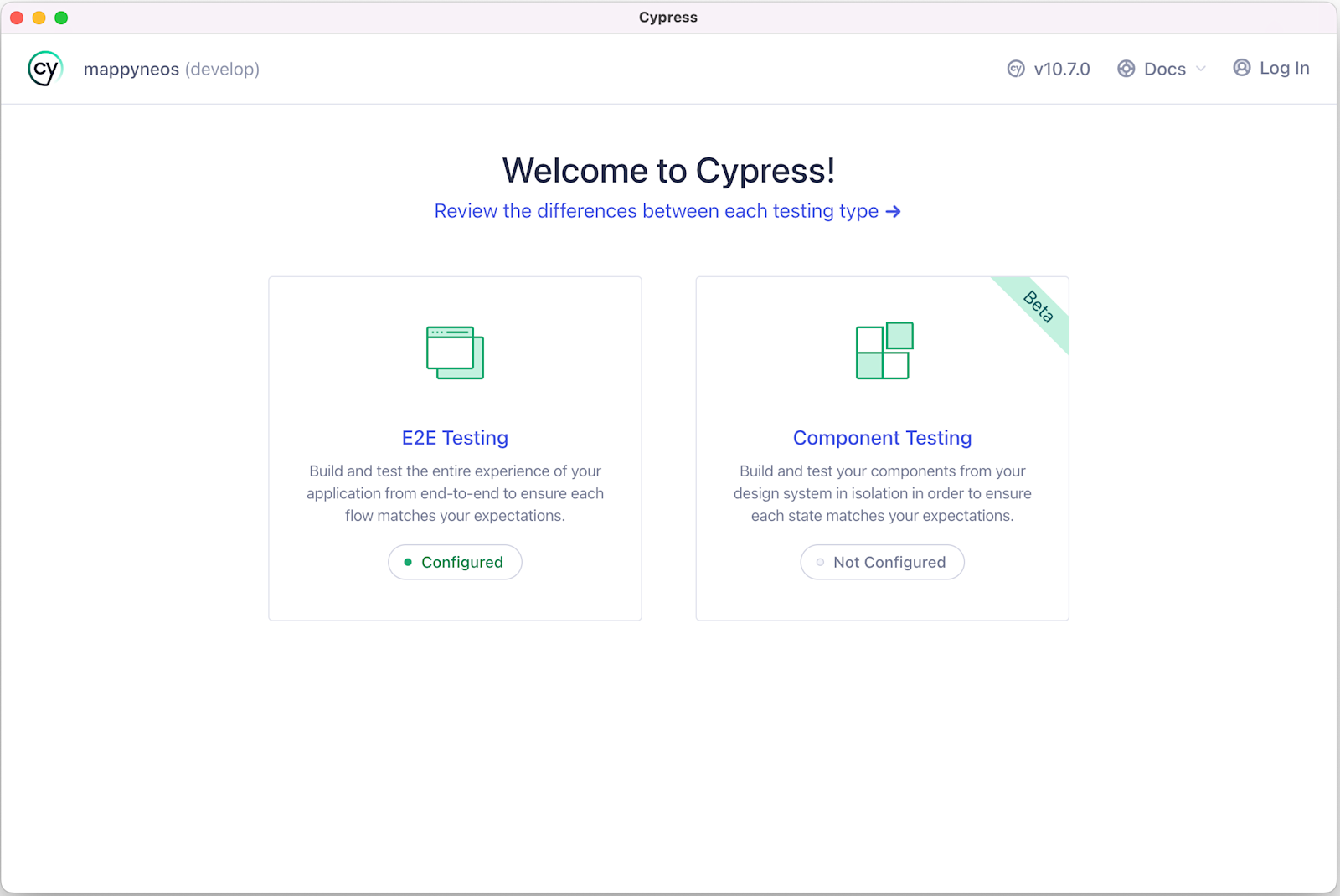Click the mappyneos project name
This screenshot has width=1340, height=896.
click(x=131, y=70)
